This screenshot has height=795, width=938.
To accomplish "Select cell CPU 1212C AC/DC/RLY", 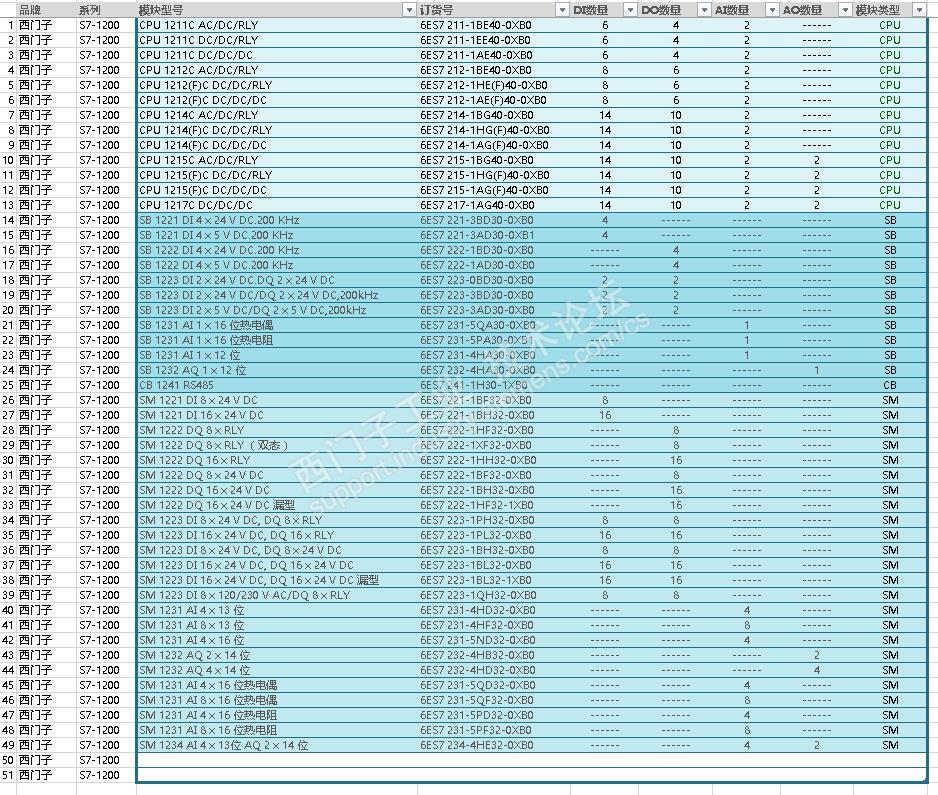I will pyautogui.click(x=277, y=70).
